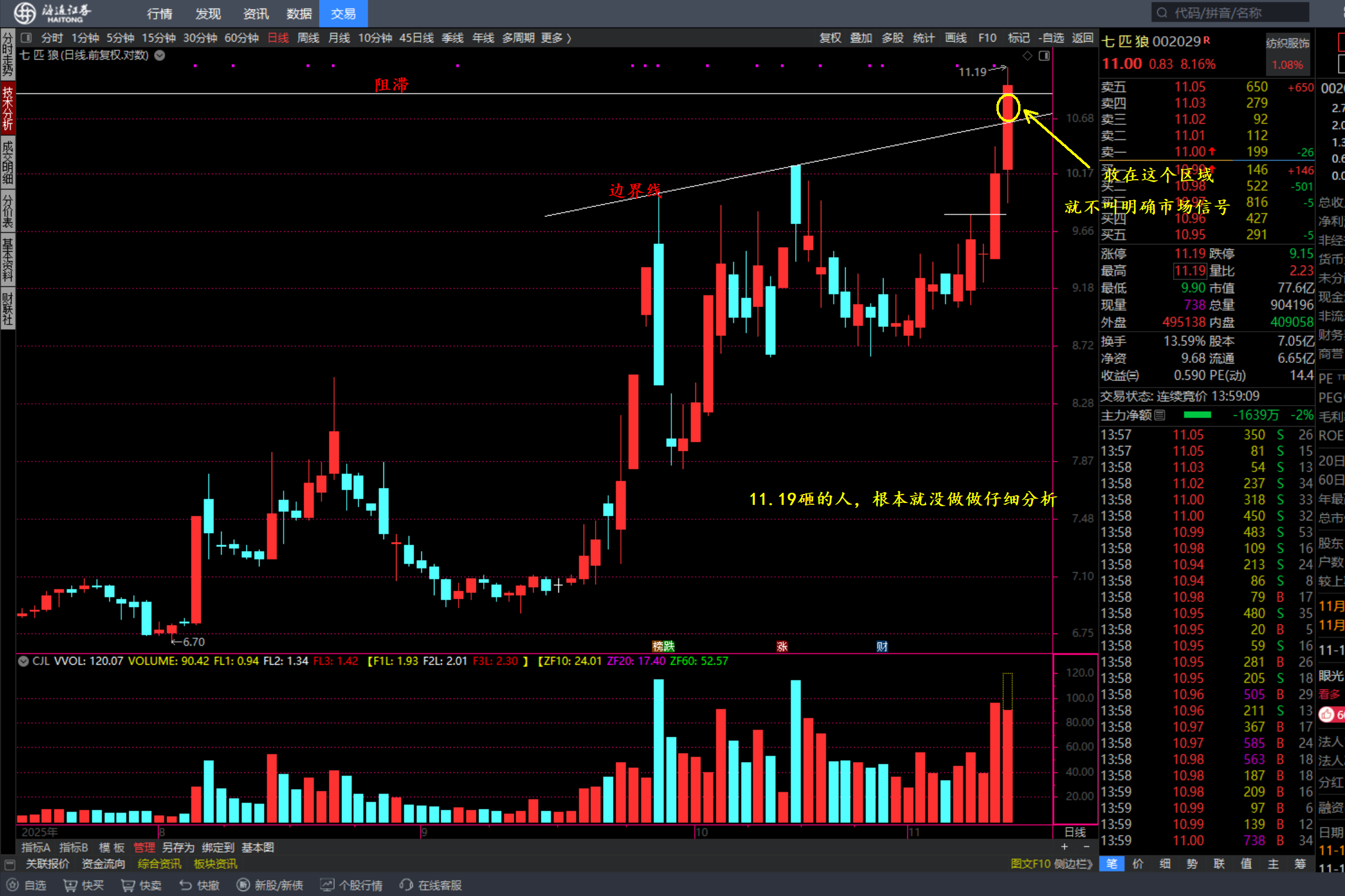Click the 画线 drawing button
1345x896 pixels.
tap(956, 38)
